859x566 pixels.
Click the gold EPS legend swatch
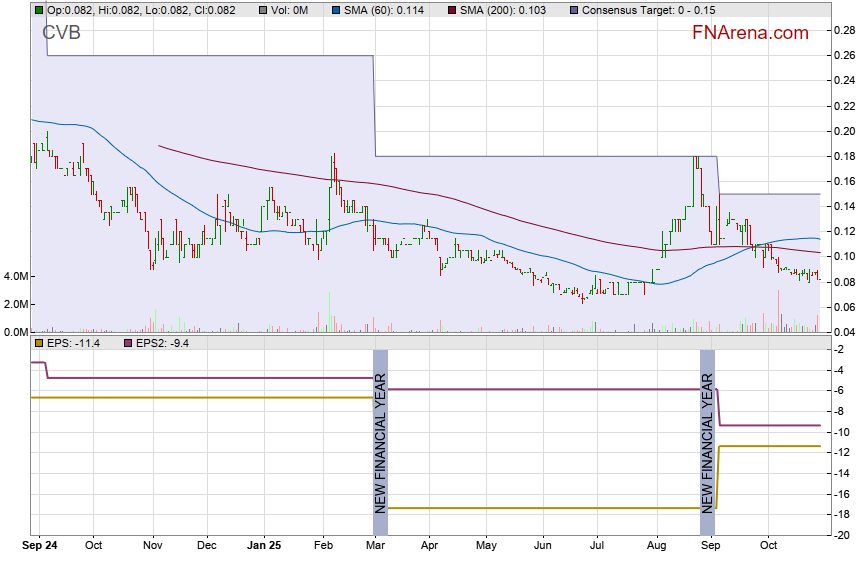point(38,343)
